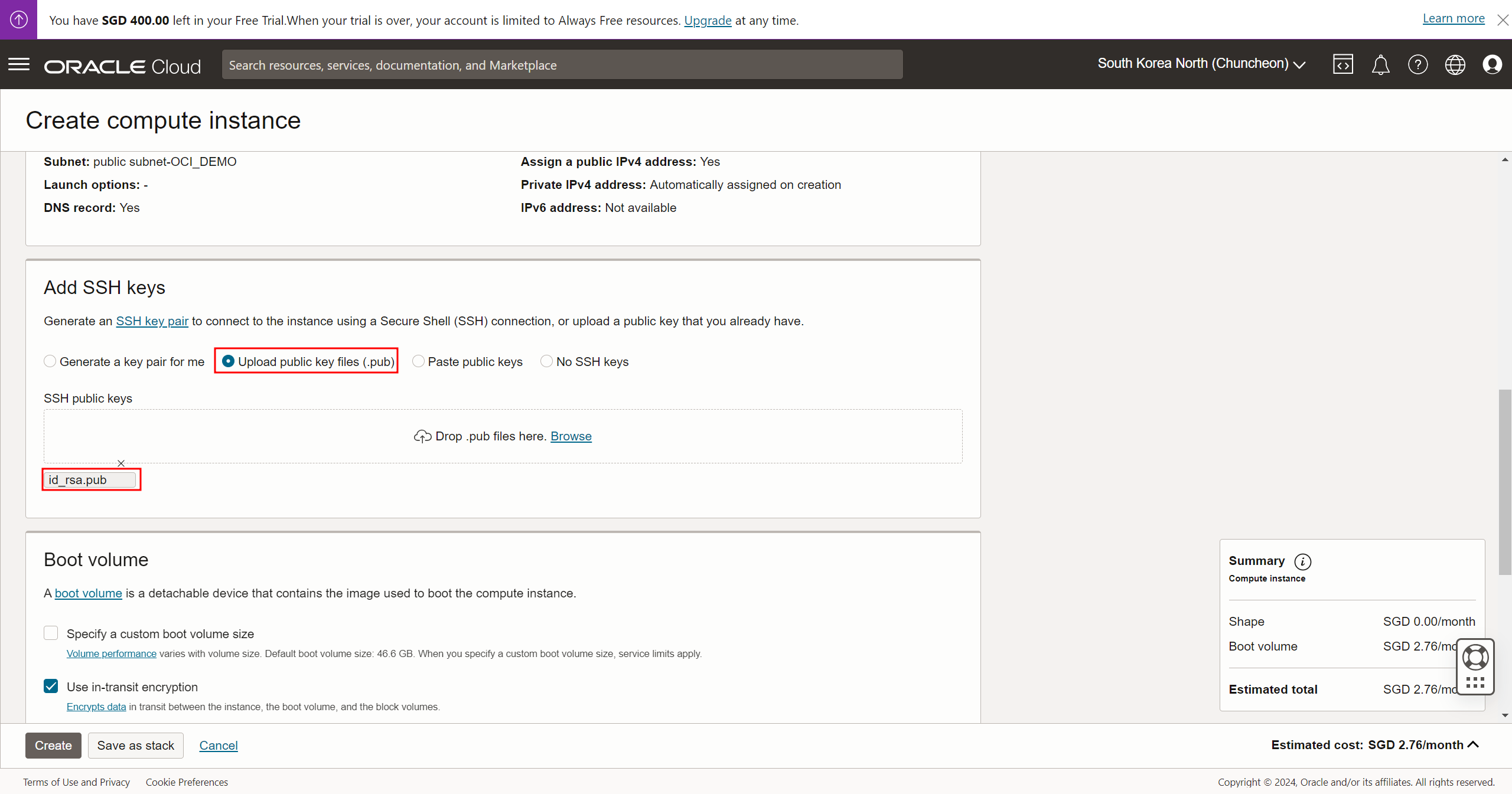This screenshot has width=1512, height=794.
Task: Check Specify a custom boot volume size
Action: coord(51,633)
